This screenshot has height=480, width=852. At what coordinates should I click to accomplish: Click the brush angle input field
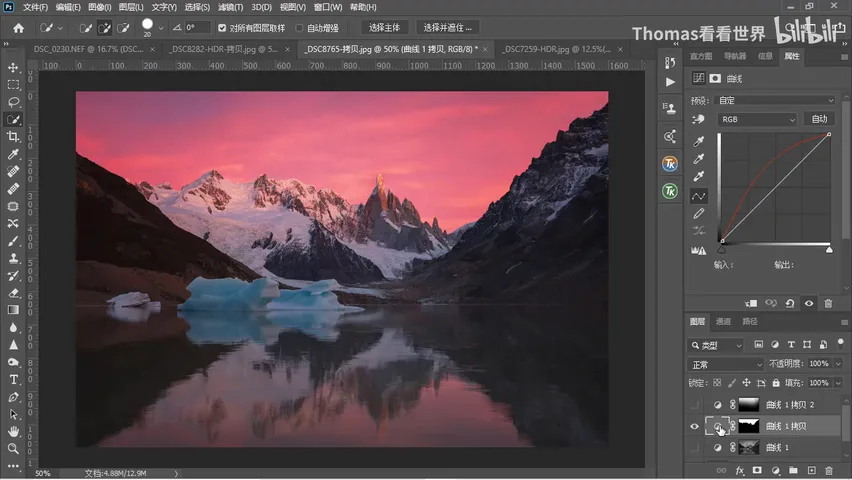tap(197, 27)
